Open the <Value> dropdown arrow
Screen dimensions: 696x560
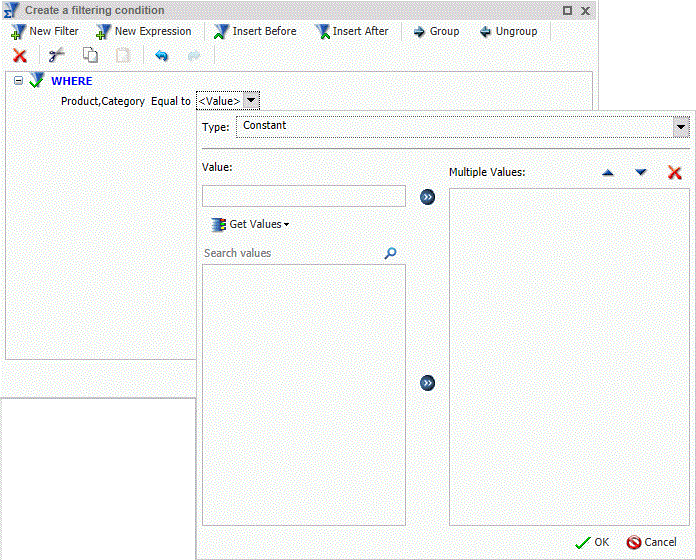[251, 100]
